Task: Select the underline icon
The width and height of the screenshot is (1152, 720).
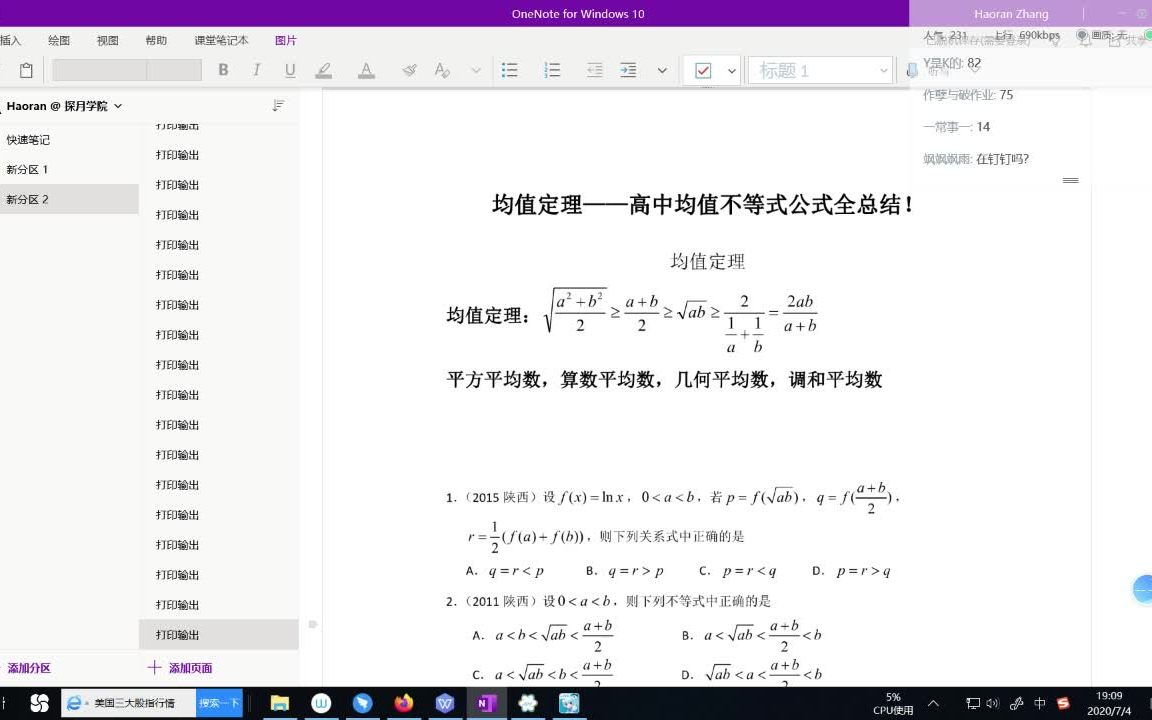Action: pyautogui.click(x=289, y=70)
